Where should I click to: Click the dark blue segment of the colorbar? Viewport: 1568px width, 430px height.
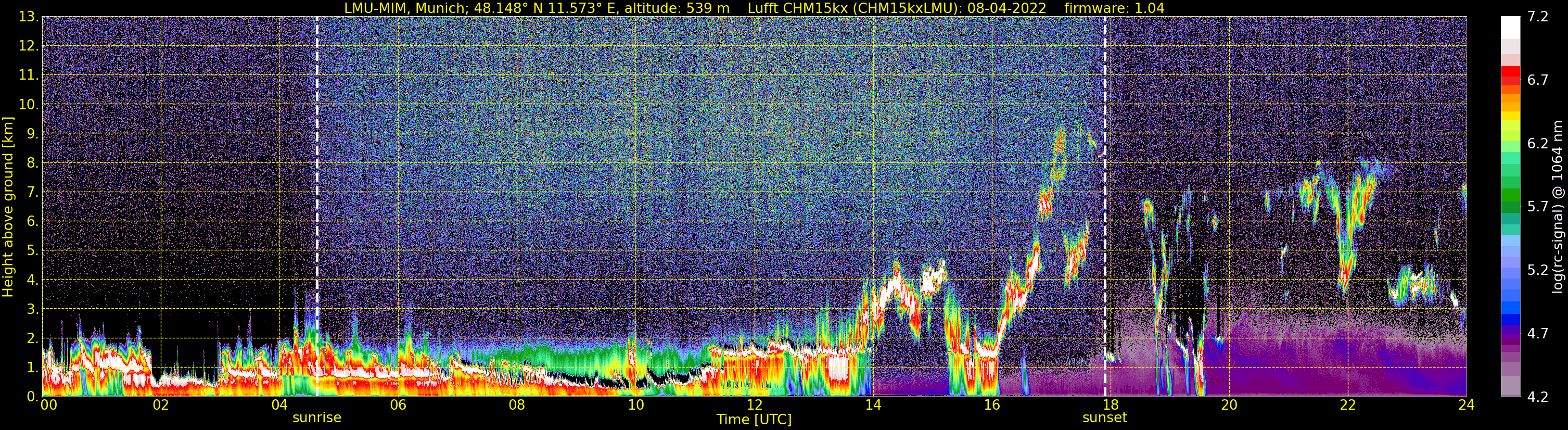[x=1511, y=320]
